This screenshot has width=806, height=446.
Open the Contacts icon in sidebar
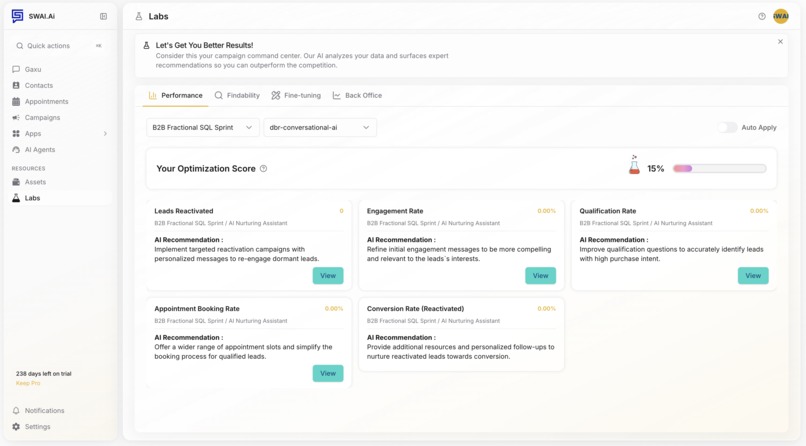[16, 85]
